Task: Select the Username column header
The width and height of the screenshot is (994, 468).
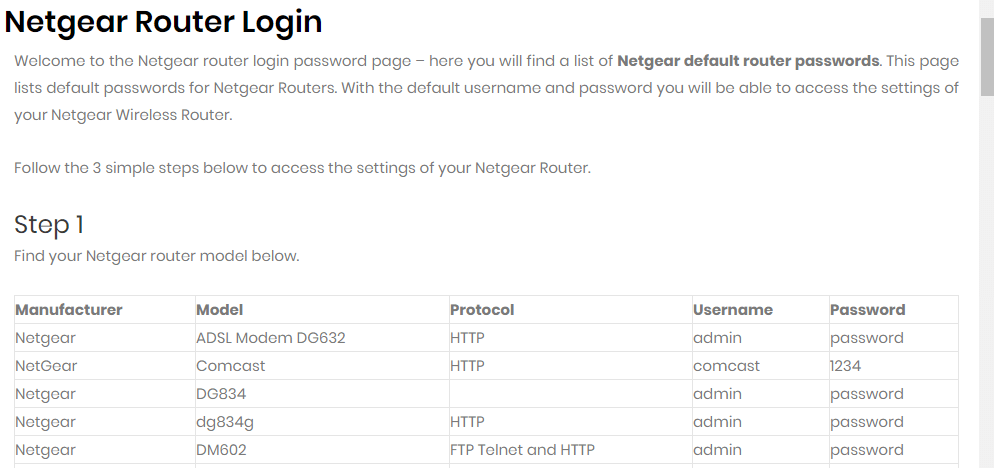Action: pos(733,310)
